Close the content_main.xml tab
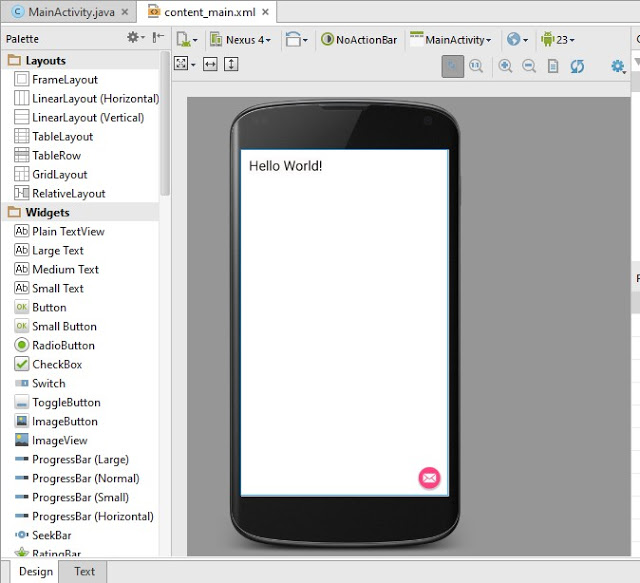Viewport: 640px width, 583px height. point(265,12)
